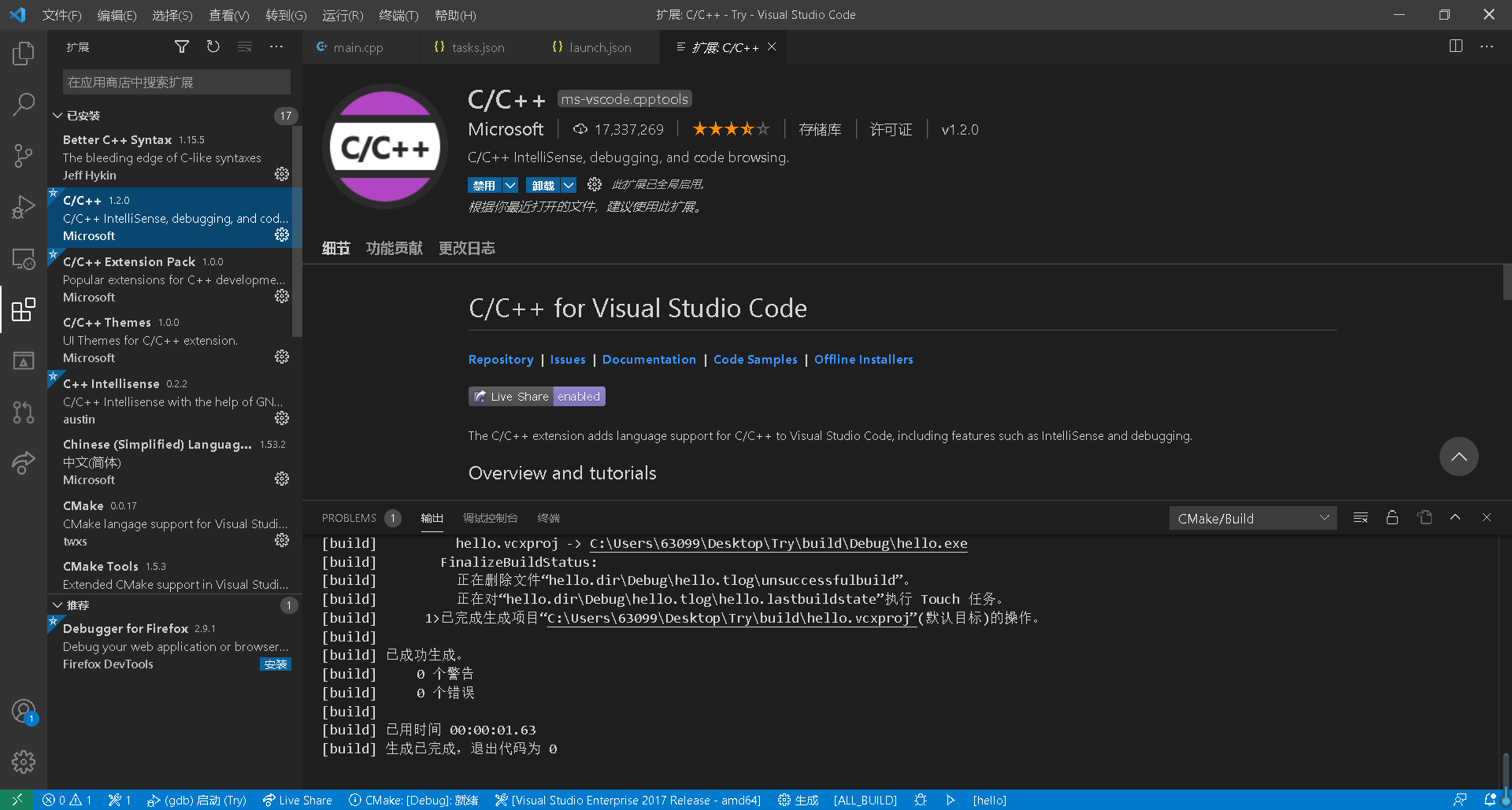The image size is (1512, 810).
Task: Change CMake Debug build variant
Action: pos(413,800)
